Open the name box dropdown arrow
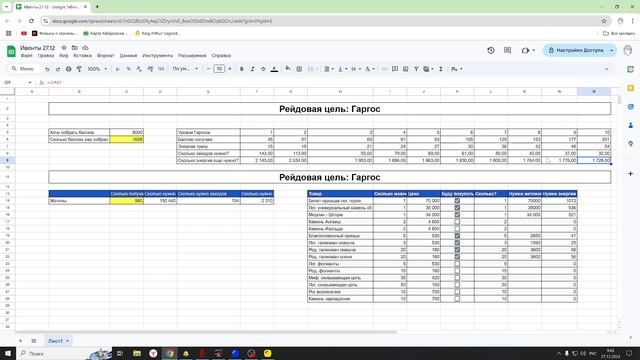 tap(30, 83)
